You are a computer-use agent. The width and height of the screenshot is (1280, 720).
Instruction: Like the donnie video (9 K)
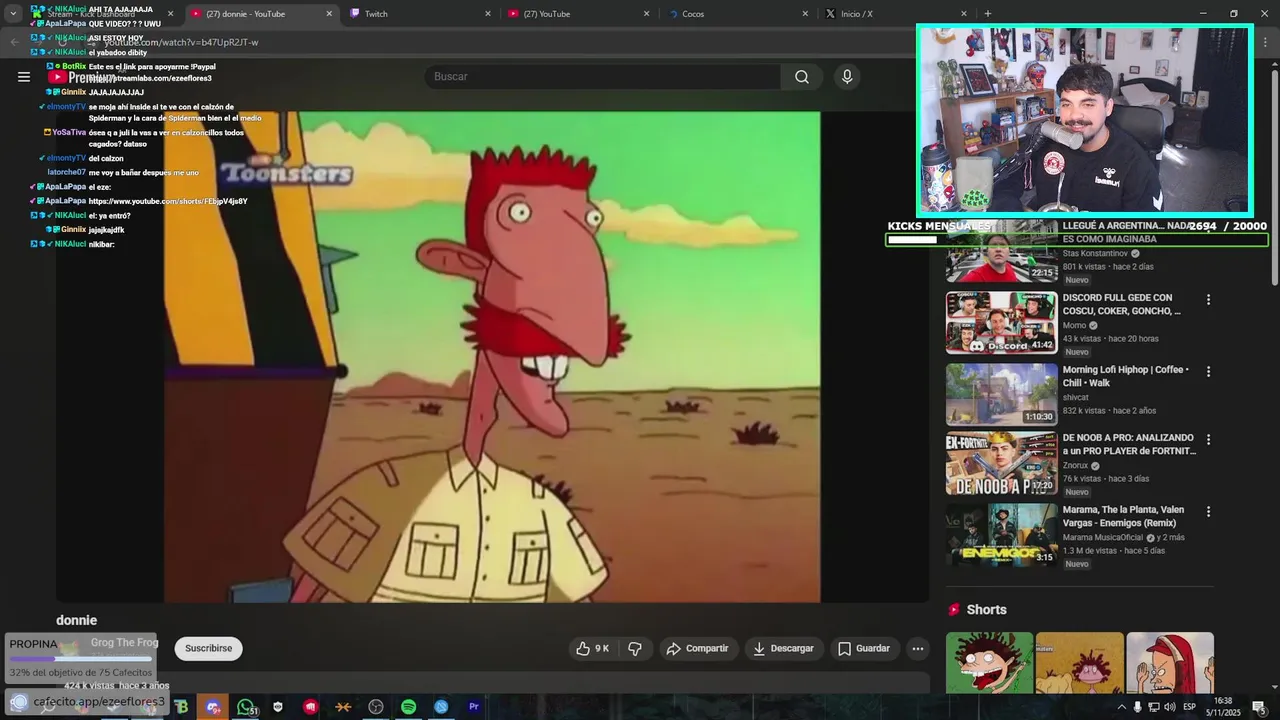[592, 648]
